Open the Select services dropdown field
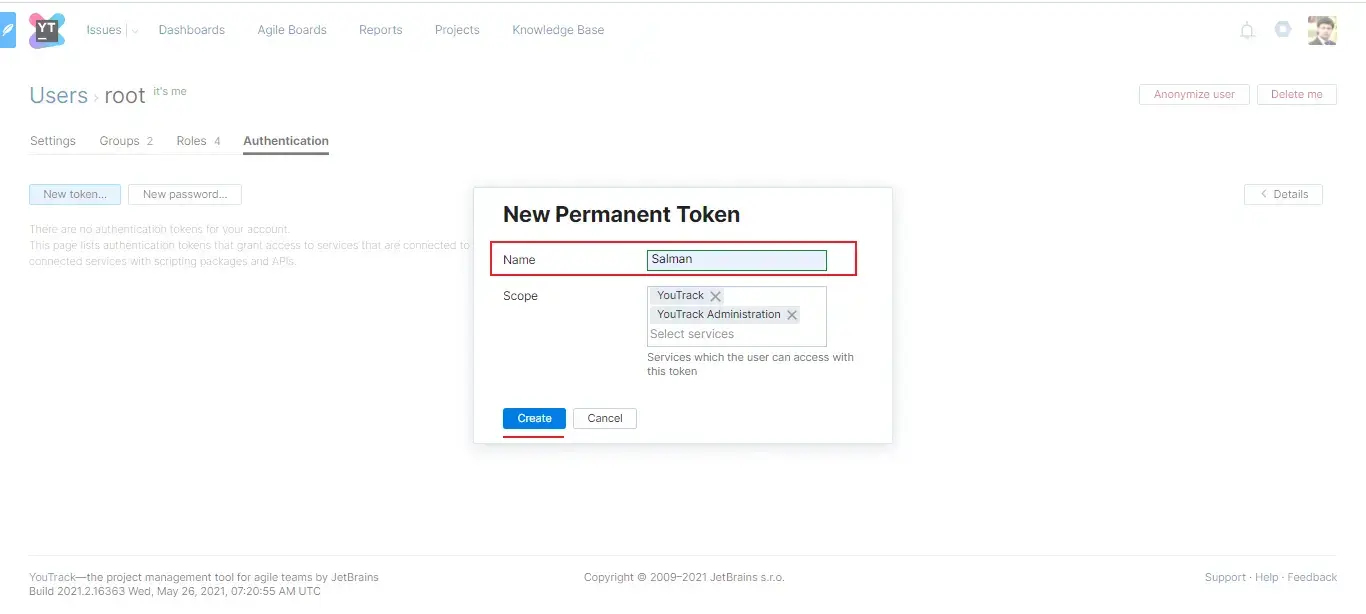Image resolution: width=1366 pixels, height=614 pixels. [x=736, y=334]
